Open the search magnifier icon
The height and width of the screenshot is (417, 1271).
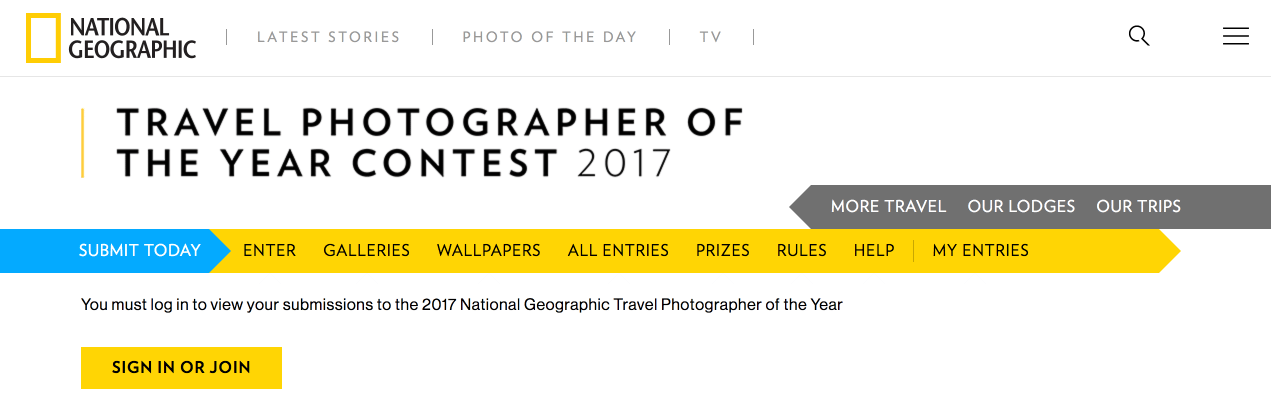click(1138, 37)
